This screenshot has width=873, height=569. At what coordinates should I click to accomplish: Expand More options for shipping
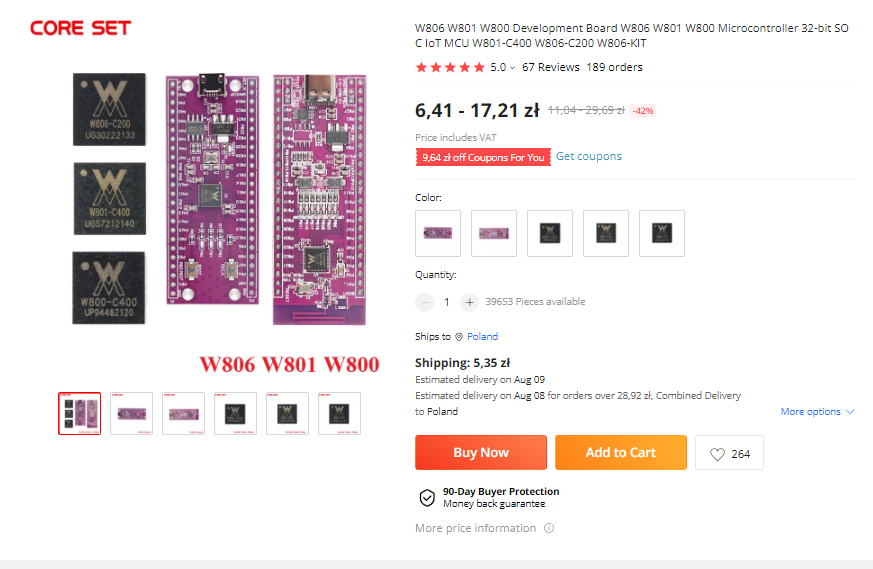817,412
